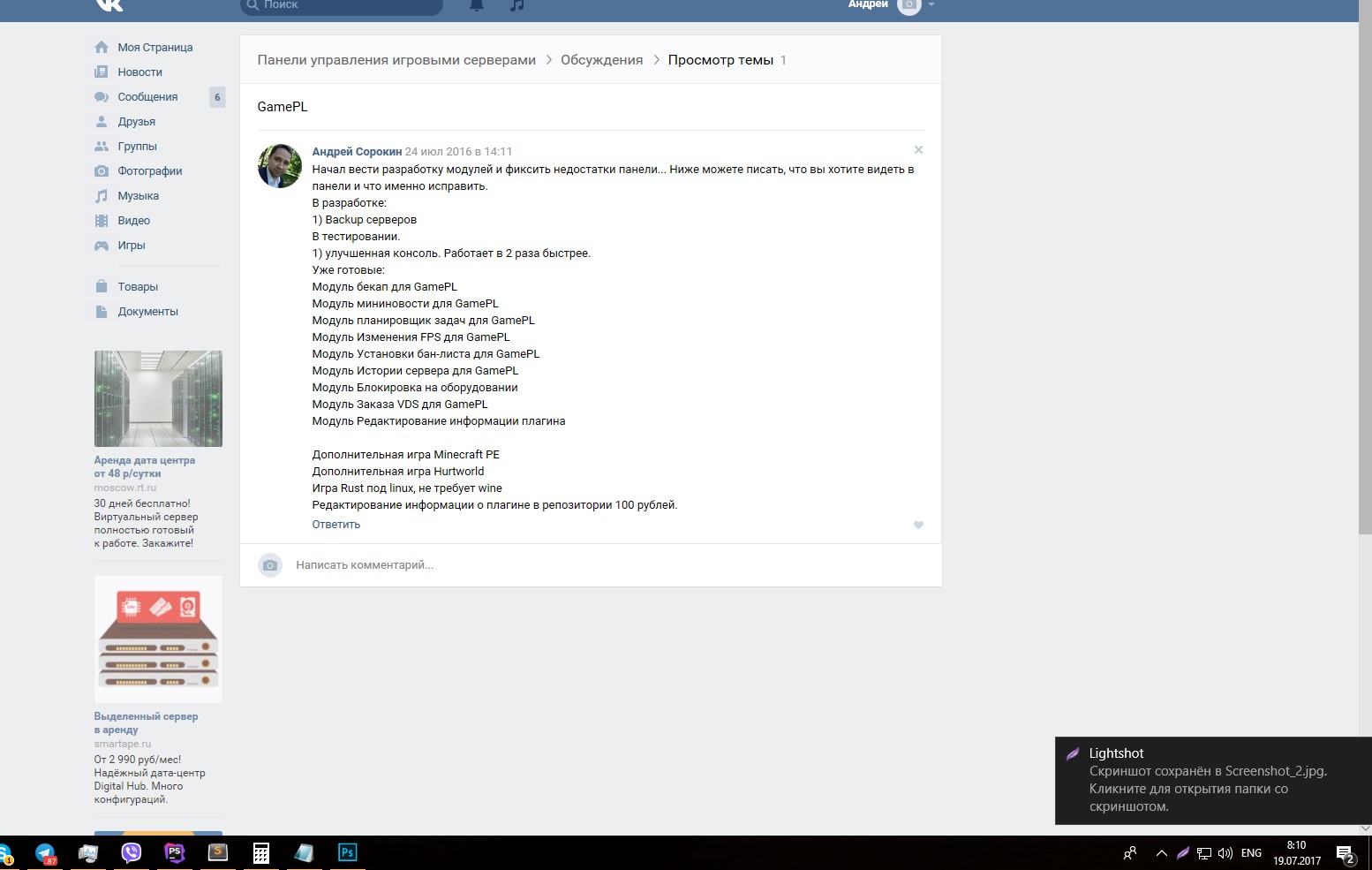The image size is (1372, 870).
Task: Attach photo via camera icon in comment box
Action: [270, 565]
